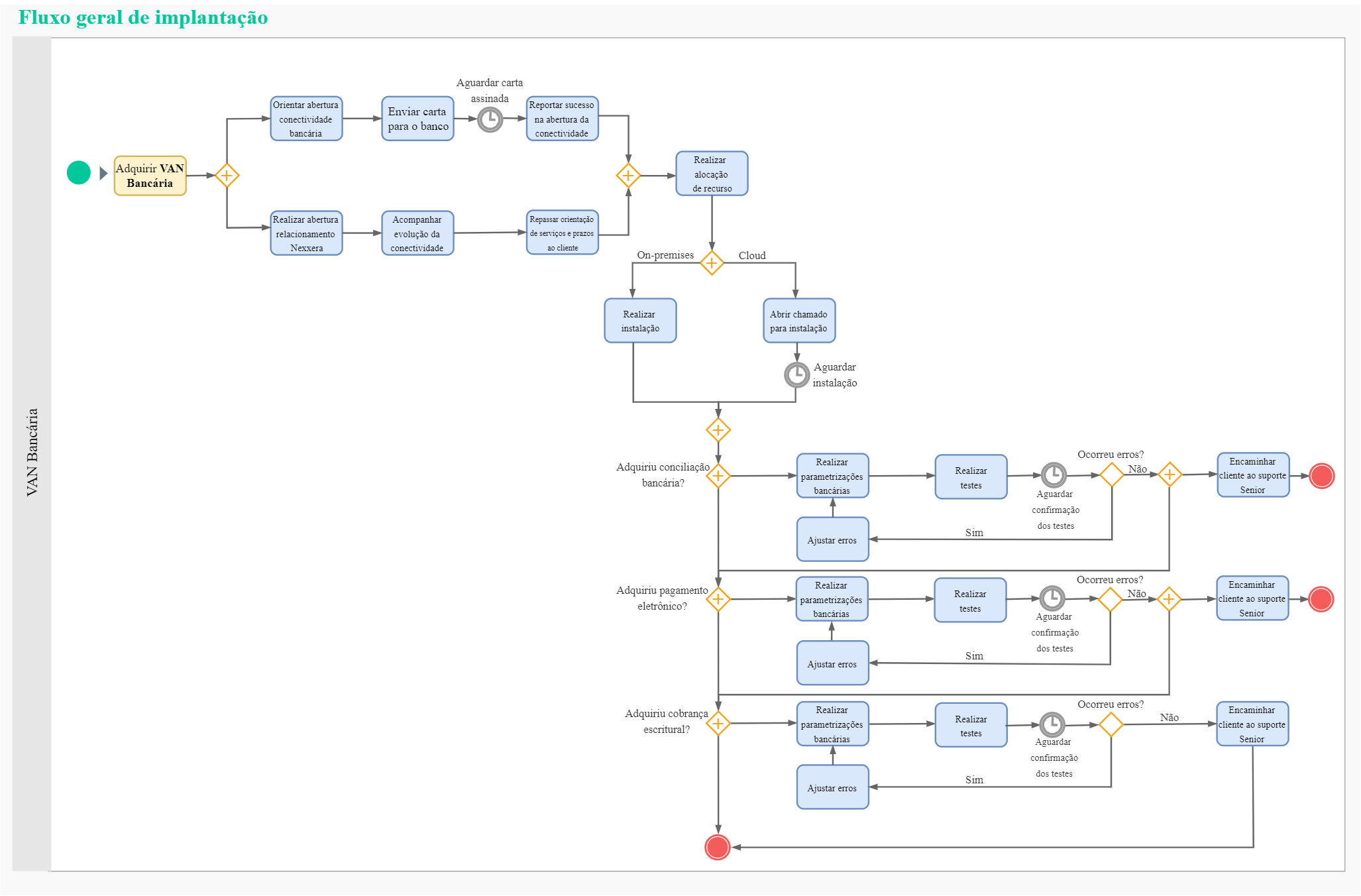The height and width of the screenshot is (896, 1361).
Task: Click 'Realizar abertura relacionamento Nexxera' task
Action: 306,233
